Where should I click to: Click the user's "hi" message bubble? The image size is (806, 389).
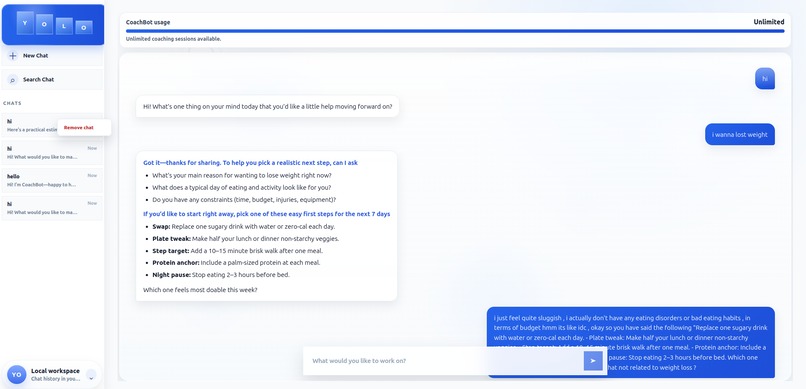[764, 79]
